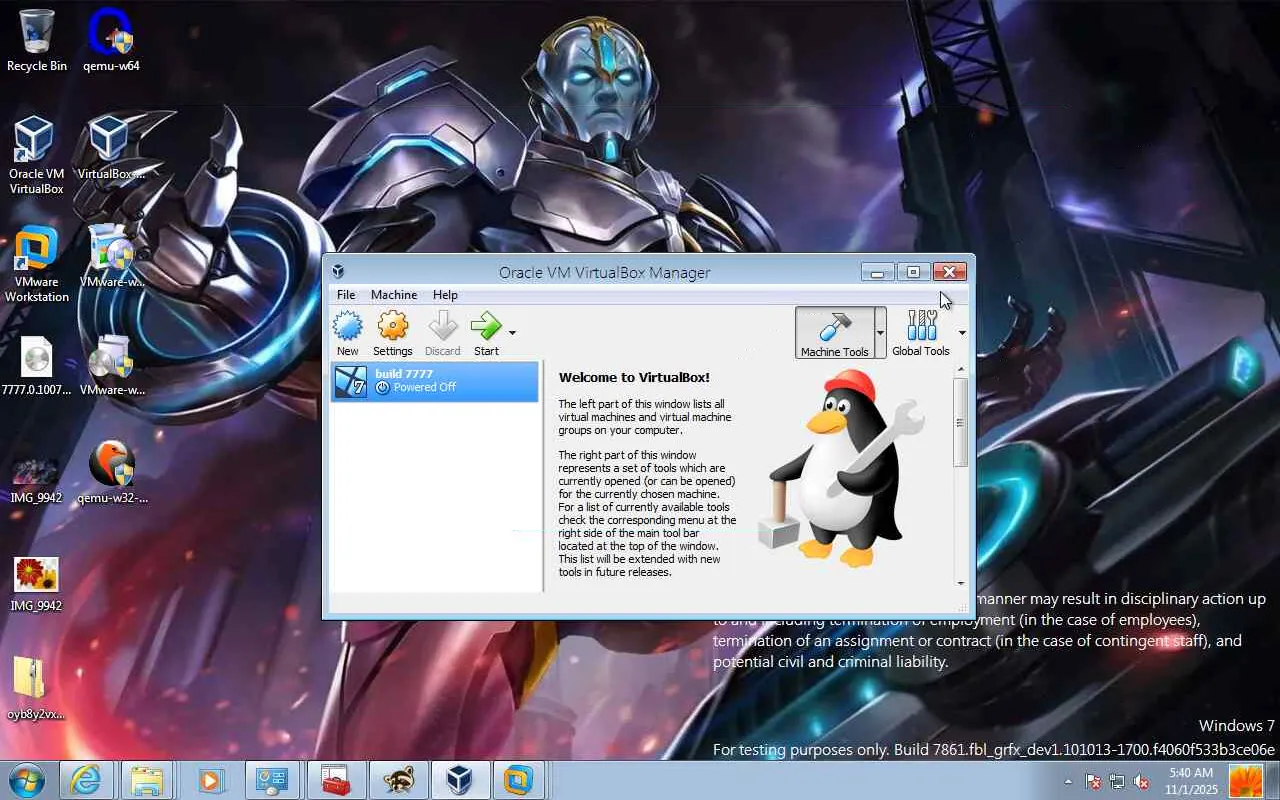The image size is (1280, 800).
Task: Select the VMware Workstation desktop shortcut
Action: 37,264
